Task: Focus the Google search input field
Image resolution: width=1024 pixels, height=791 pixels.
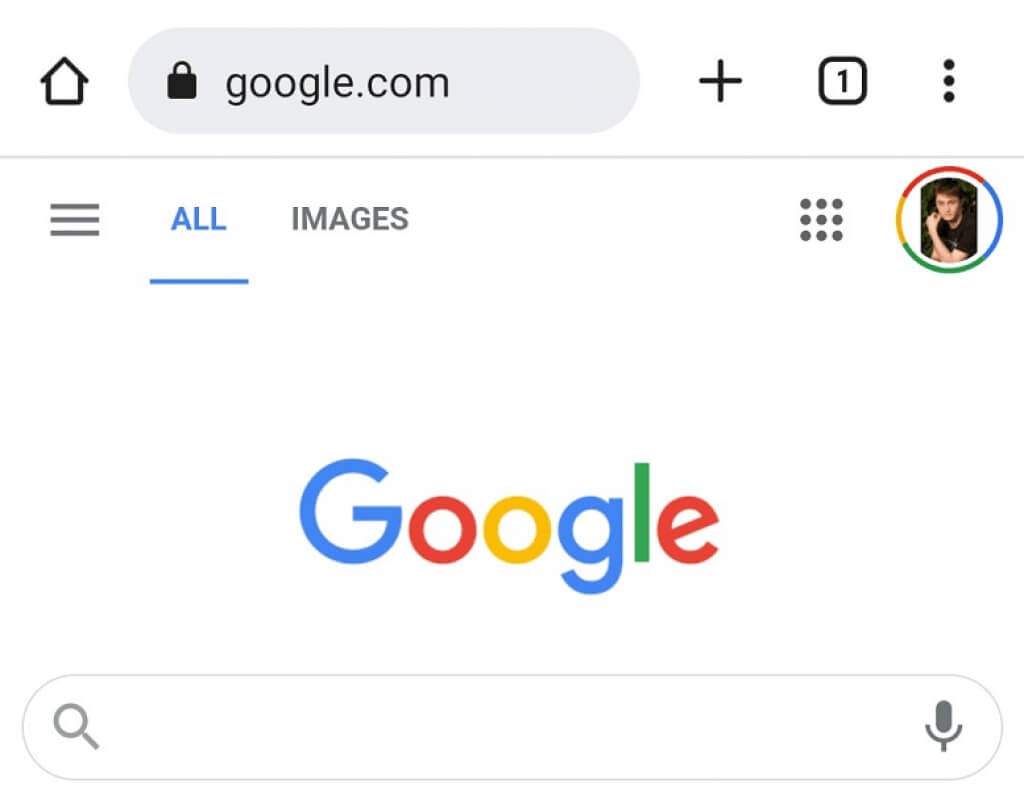Action: click(x=500, y=727)
